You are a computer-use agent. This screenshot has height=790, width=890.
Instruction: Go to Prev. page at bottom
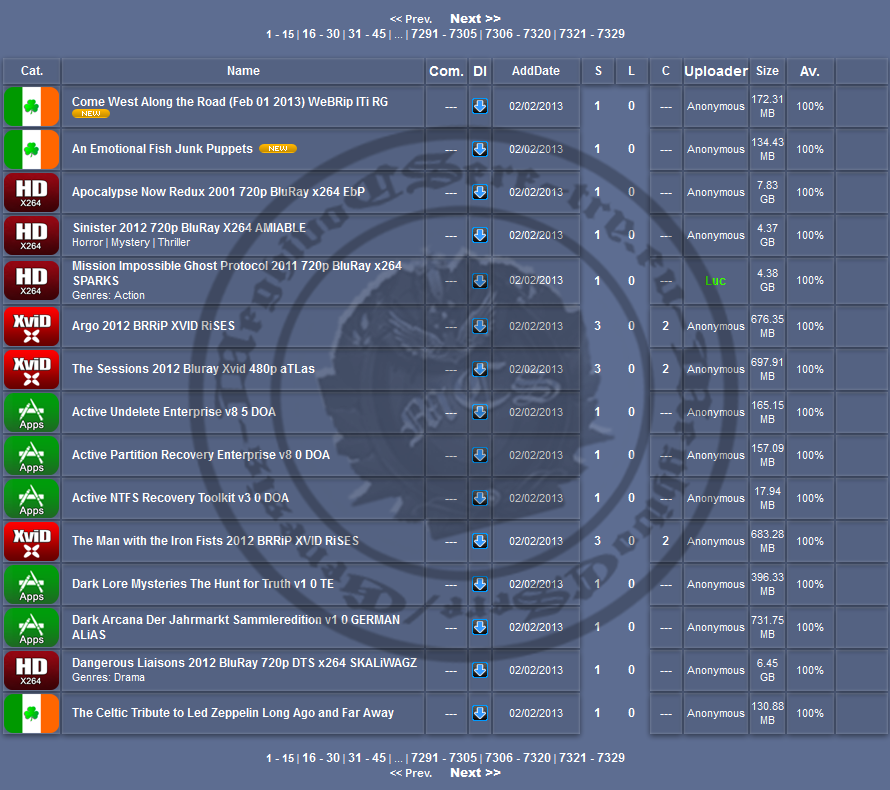(x=410, y=774)
